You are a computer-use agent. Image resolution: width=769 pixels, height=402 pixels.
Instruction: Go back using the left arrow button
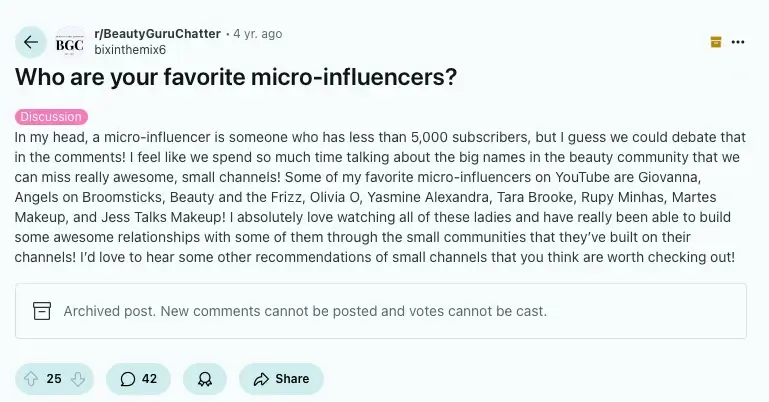pyautogui.click(x=31, y=42)
